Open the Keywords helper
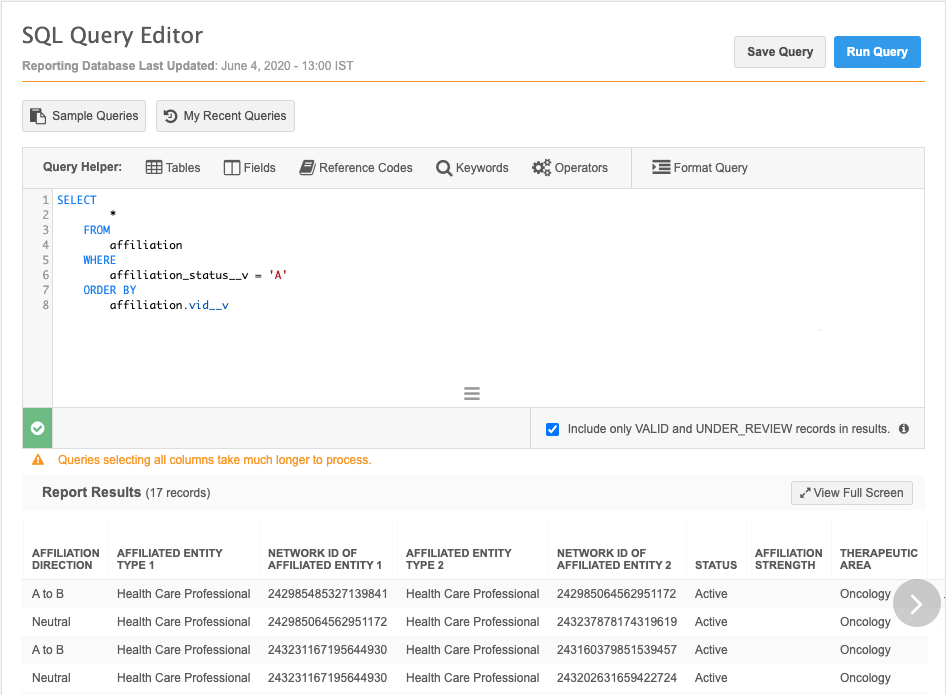This screenshot has width=946, height=695. tap(472, 168)
